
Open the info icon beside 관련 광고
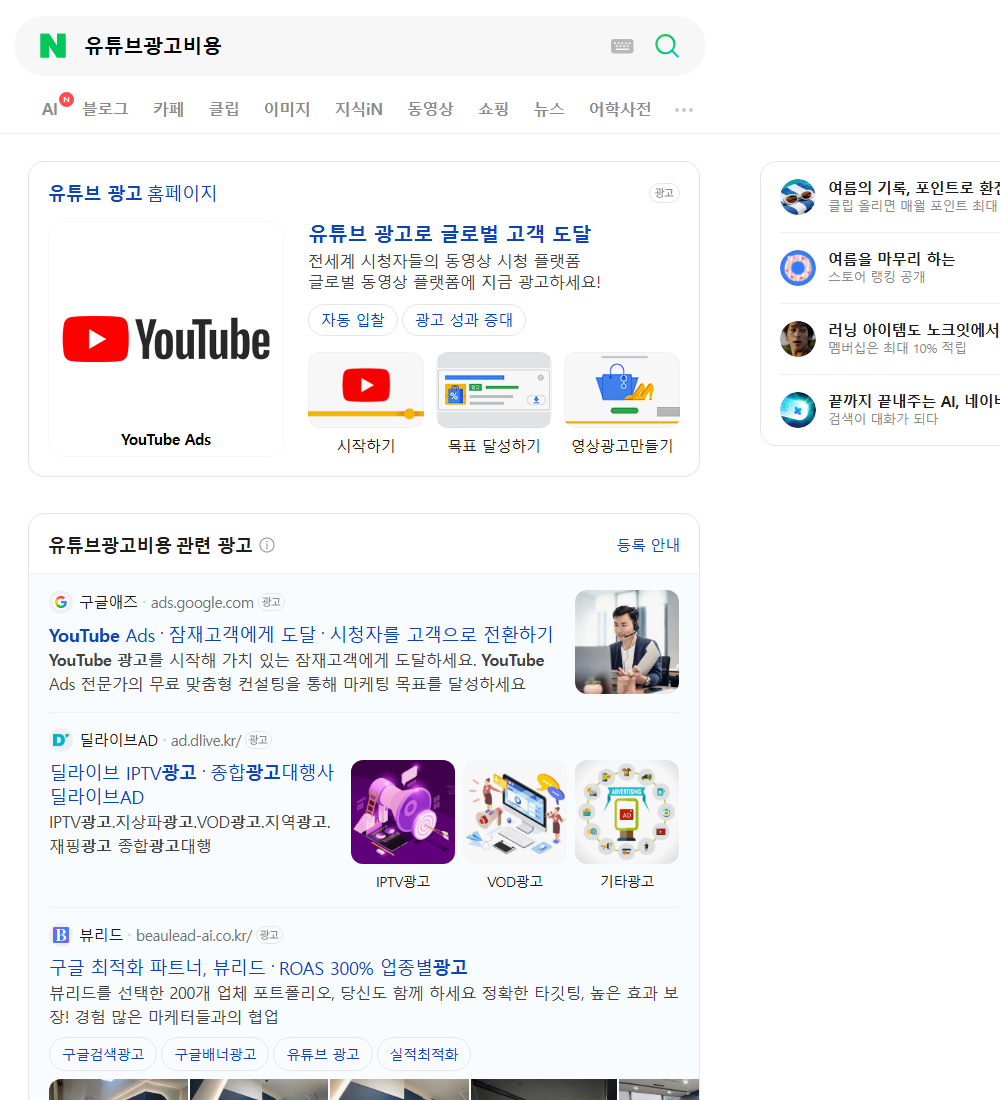(267, 545)
